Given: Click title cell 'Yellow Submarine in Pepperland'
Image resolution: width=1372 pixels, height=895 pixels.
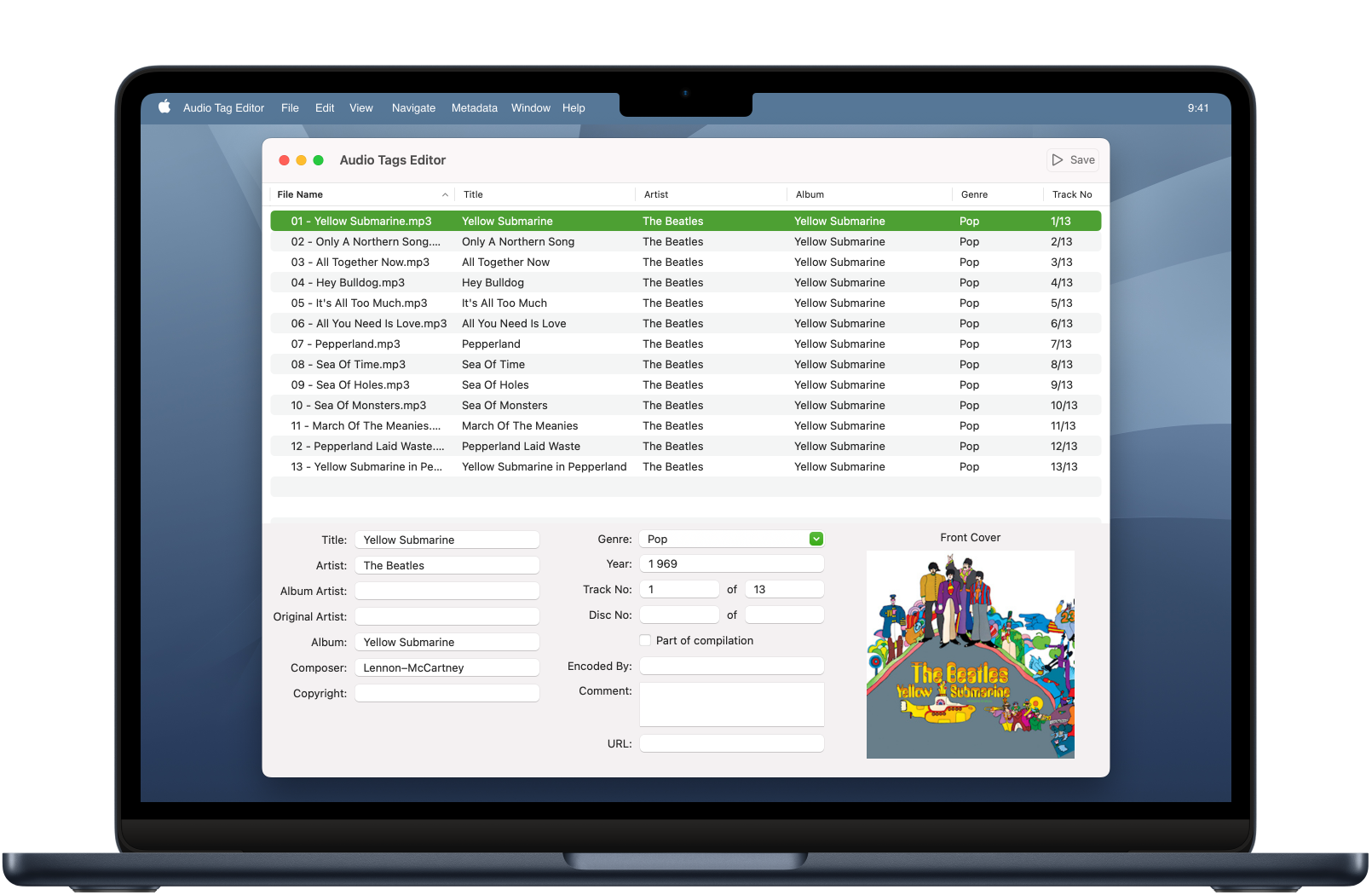Looking at the screenshot, I should tap(544, 466).
